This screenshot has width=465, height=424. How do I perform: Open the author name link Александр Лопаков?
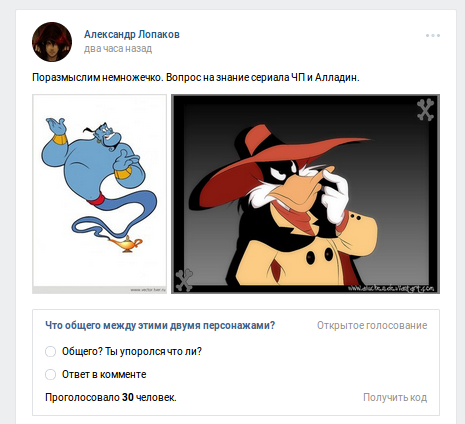[132, 34]
